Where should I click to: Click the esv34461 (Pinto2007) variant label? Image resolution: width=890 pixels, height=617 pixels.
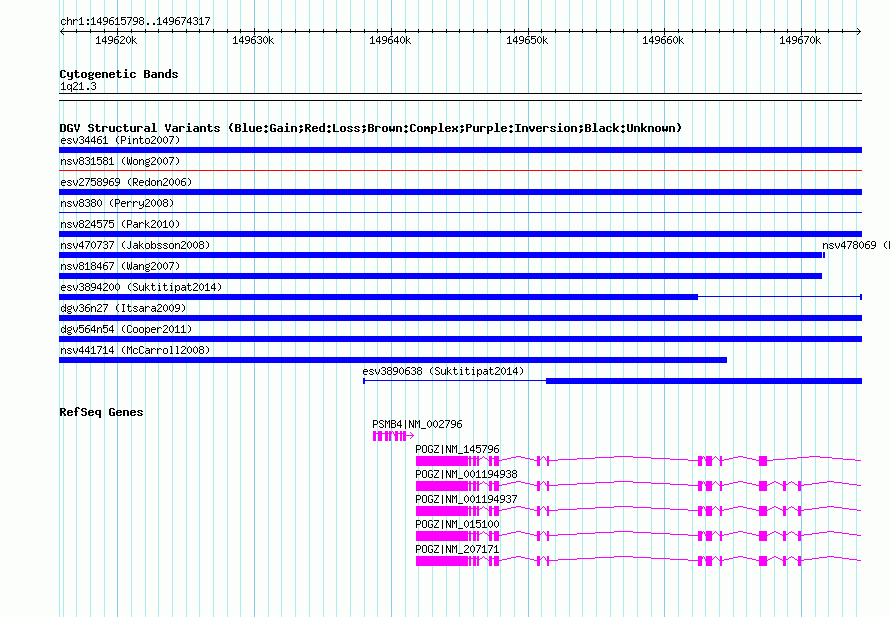click(x=120, y=140)
